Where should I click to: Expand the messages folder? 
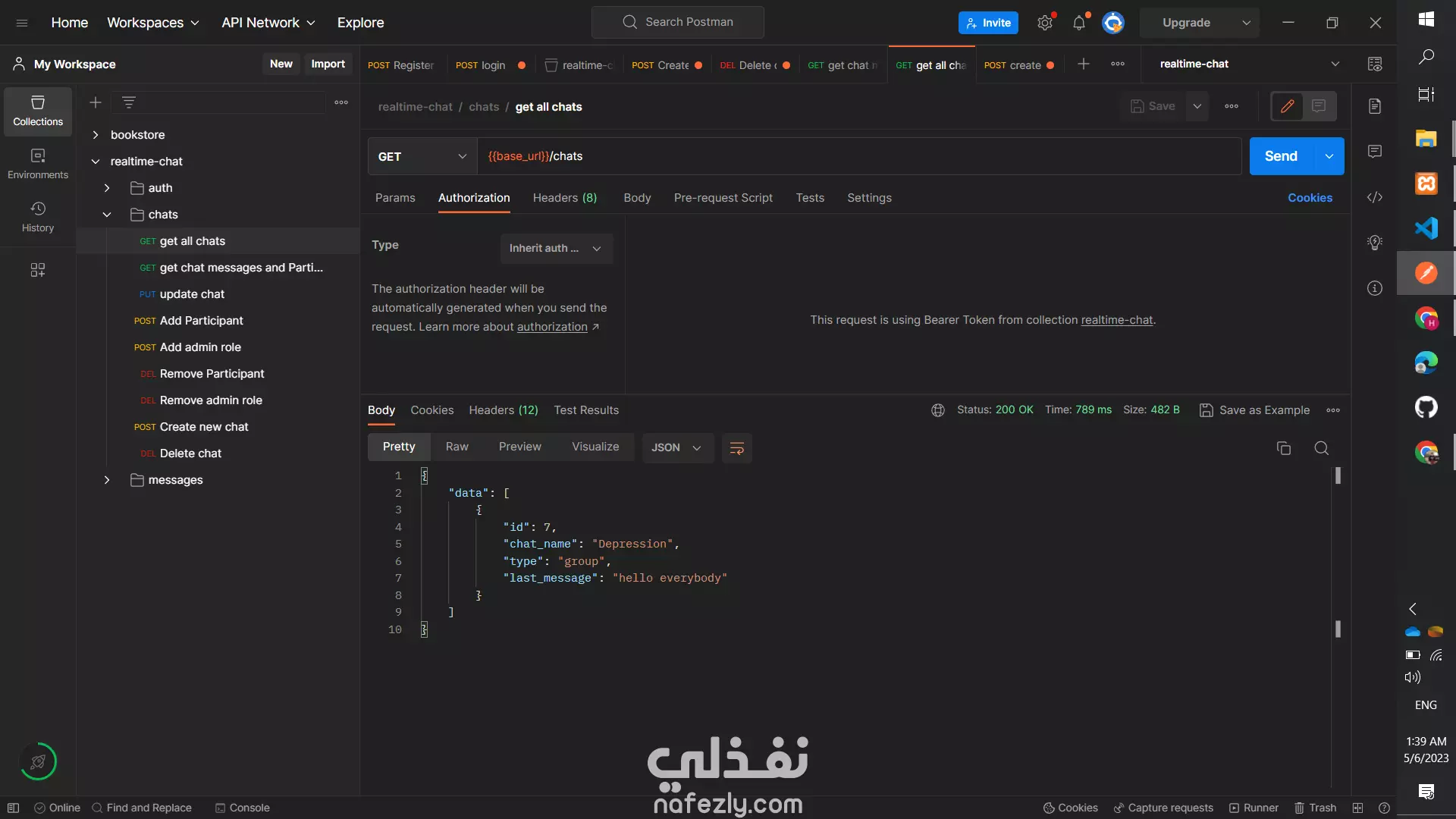point(107,480)
